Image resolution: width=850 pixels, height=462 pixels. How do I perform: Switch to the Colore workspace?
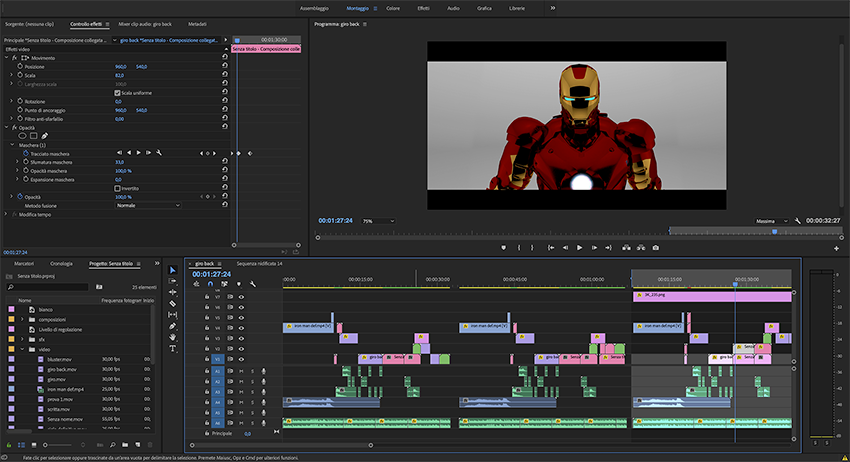click(393, 8)
